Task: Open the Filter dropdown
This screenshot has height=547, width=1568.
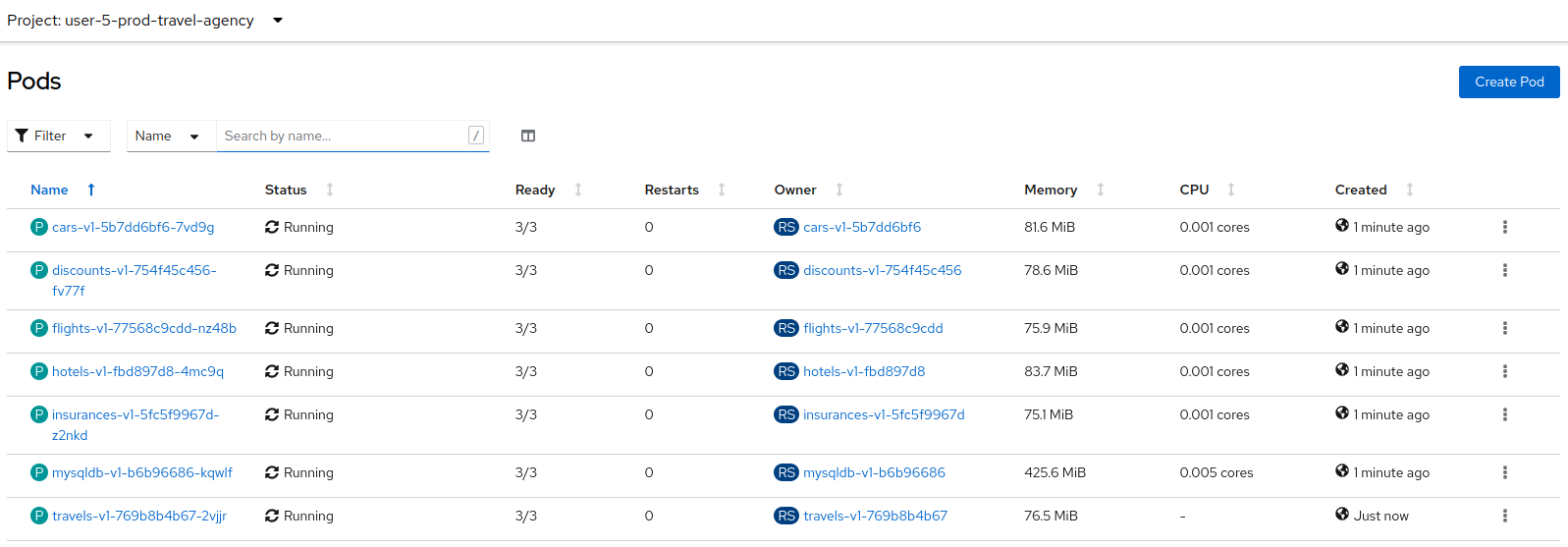Action: pyautogui.click(x=58, y=136)
